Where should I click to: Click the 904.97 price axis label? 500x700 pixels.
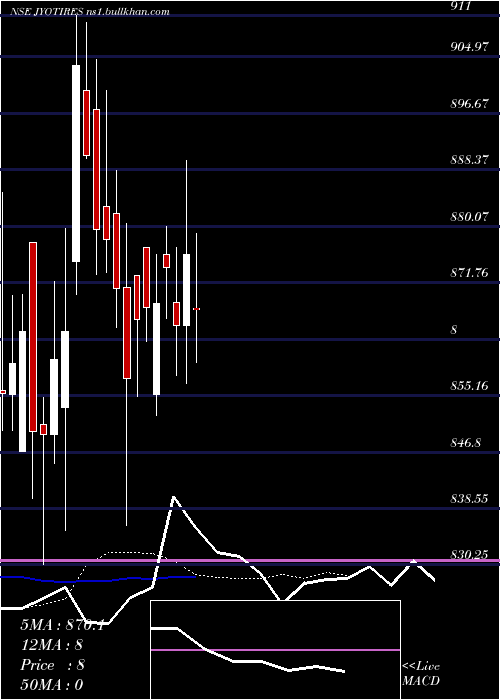(x=469, y=47)
